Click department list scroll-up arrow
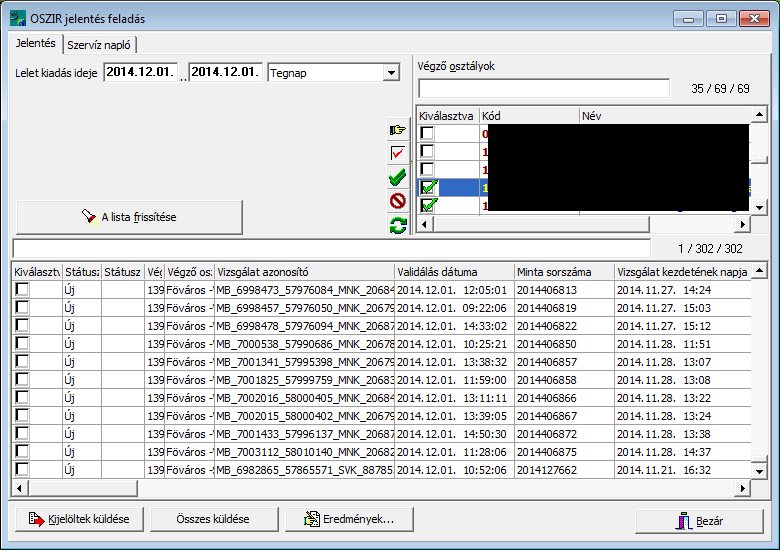The width and height of the screenshot is (780, 550). 759,115
